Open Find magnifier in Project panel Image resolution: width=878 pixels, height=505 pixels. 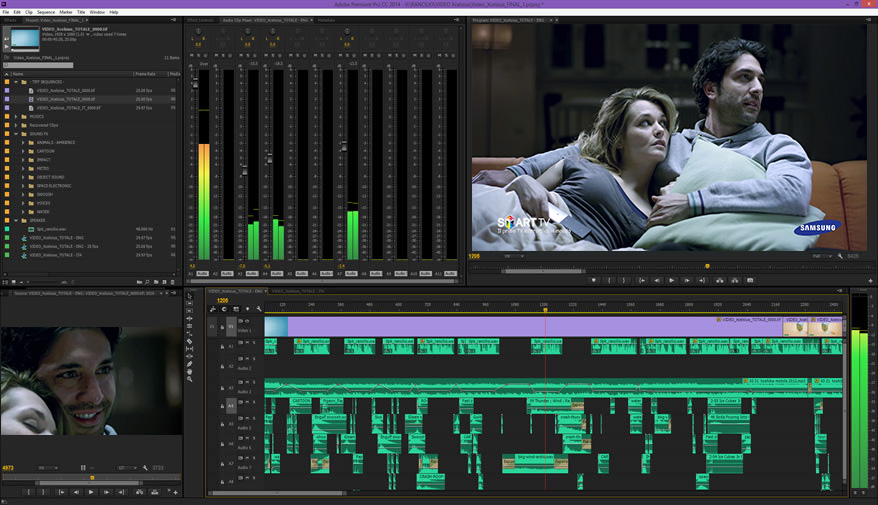[147, 282]
